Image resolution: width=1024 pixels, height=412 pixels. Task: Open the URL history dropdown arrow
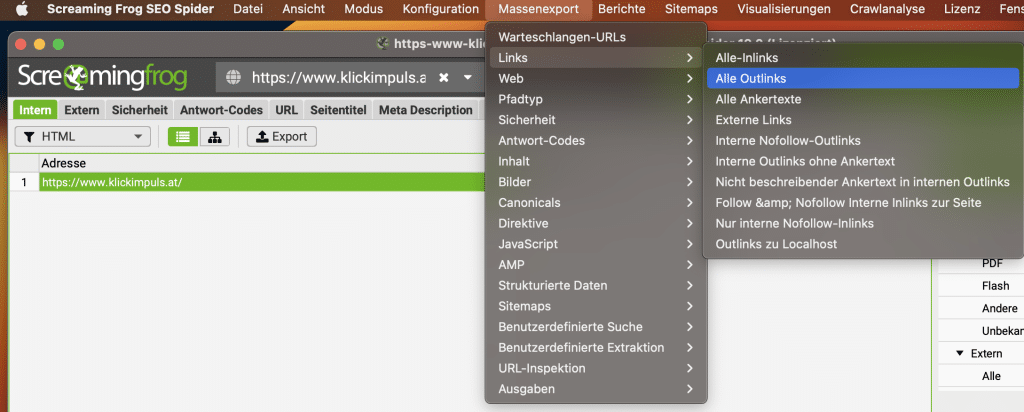[x=467, y=78]
